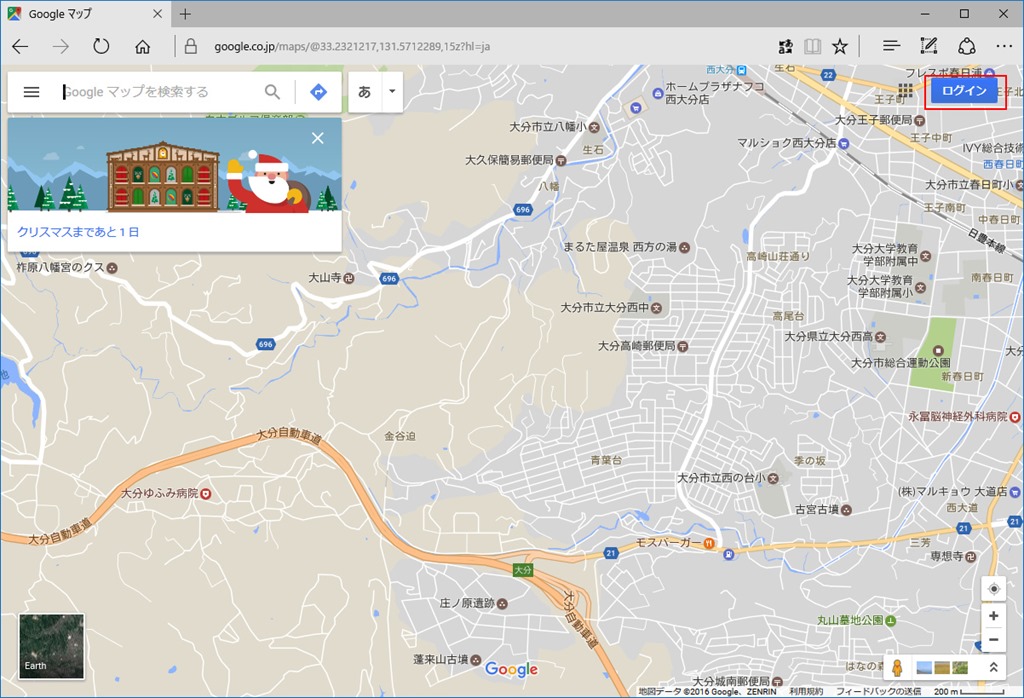Click the ログイン button
The height and width of the screenshot is (698, 1024).
click(965, 91)
